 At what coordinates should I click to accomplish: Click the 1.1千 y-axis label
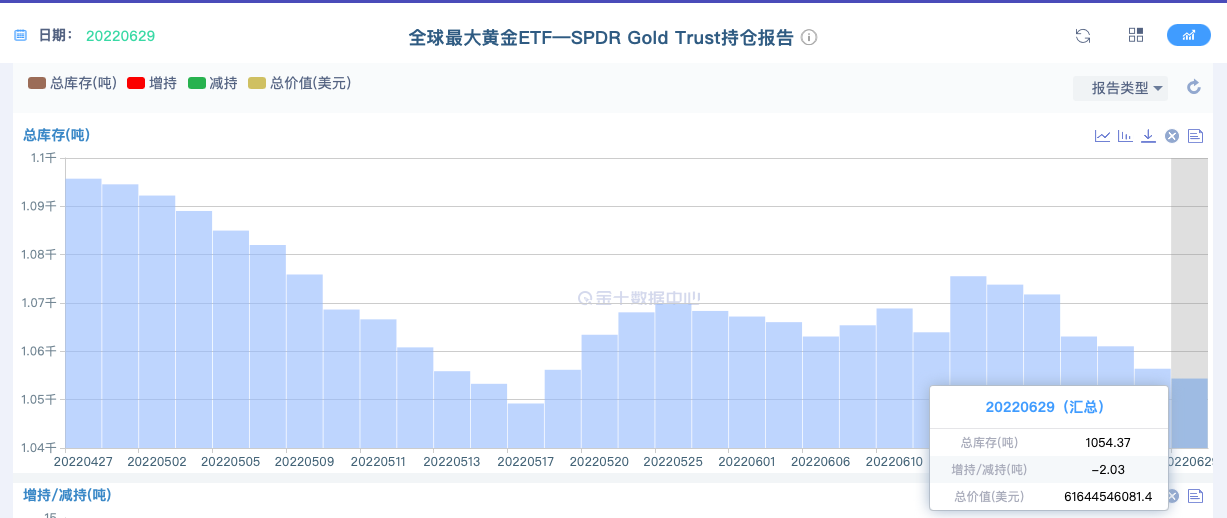(x=44, y=158)
